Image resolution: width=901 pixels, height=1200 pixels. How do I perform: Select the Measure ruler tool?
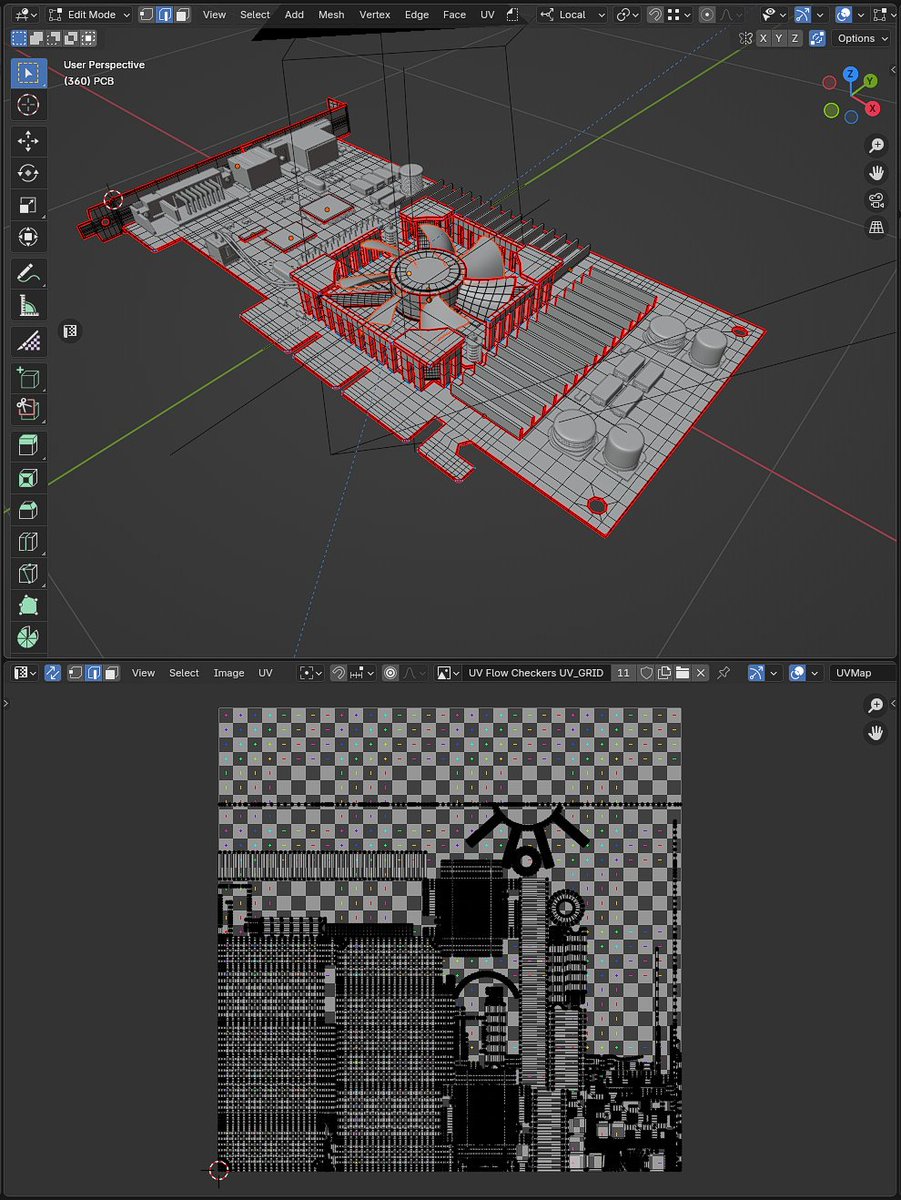tap(28, 306)
